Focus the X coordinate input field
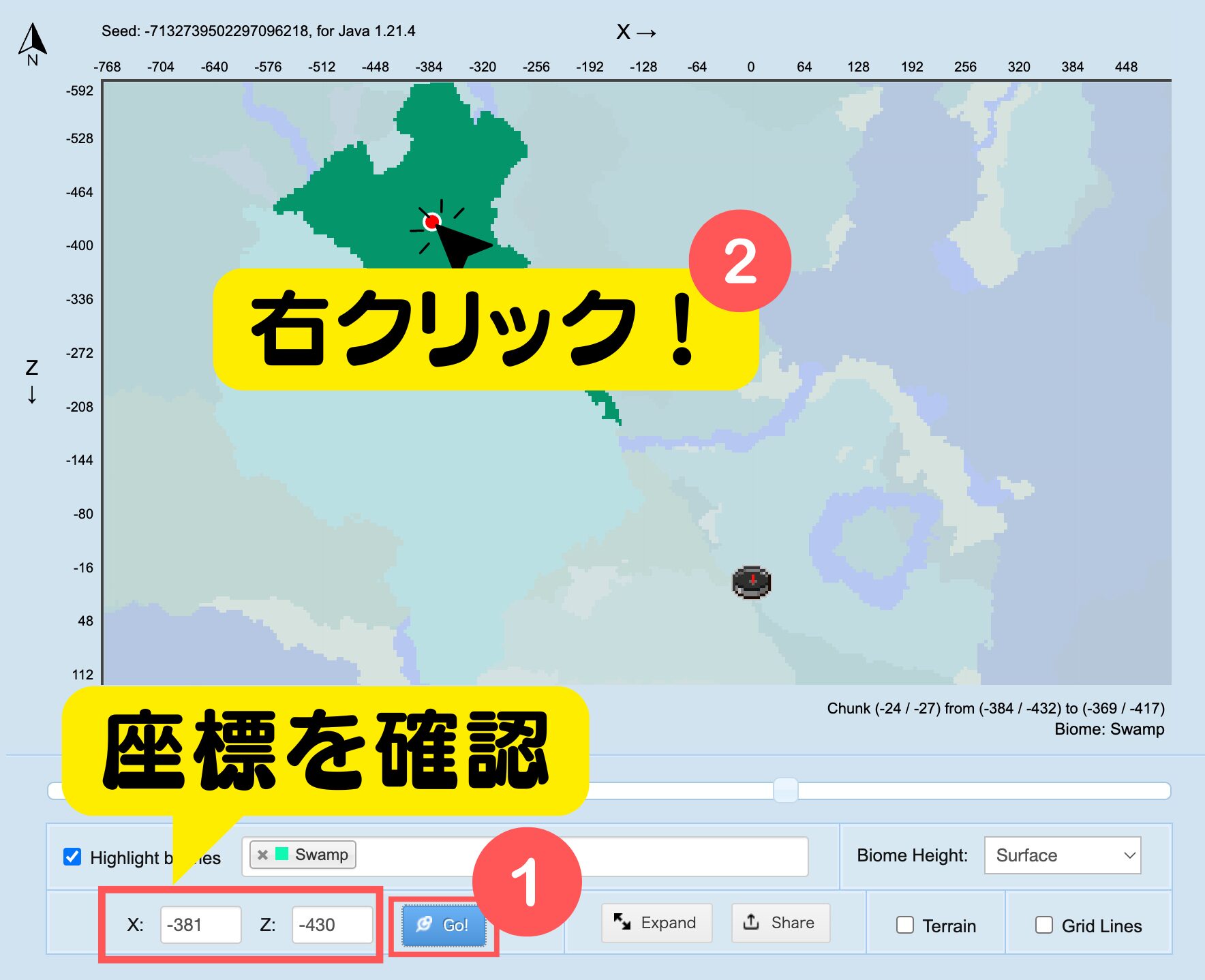The image size is (1205, 980). point(201,925)
